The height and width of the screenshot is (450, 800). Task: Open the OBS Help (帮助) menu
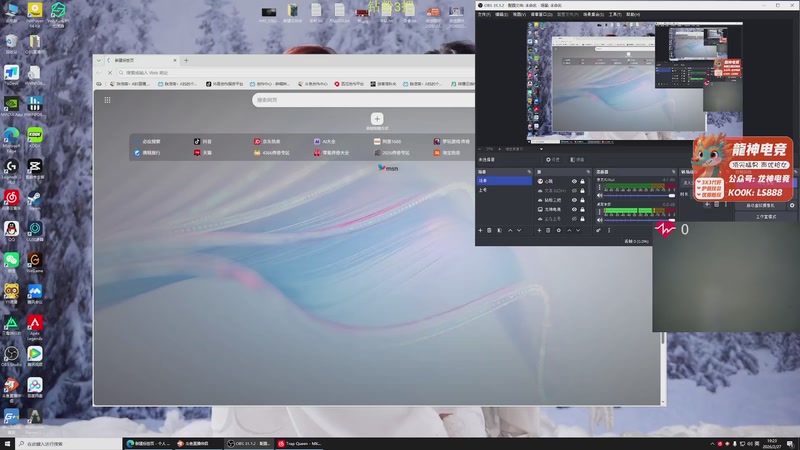[633, 14]
